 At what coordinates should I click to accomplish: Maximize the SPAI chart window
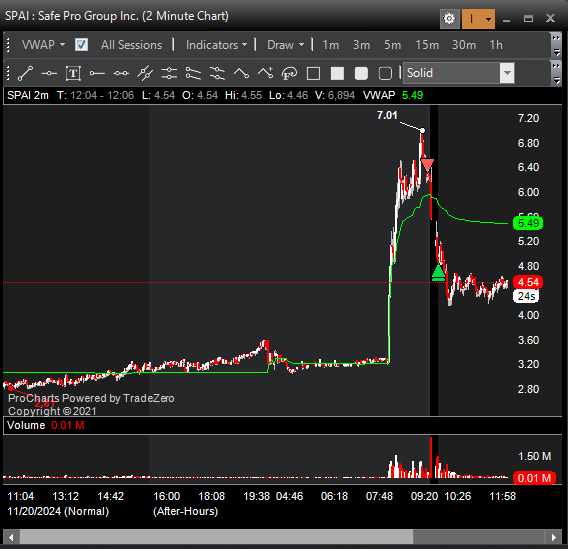coord(528,19)
